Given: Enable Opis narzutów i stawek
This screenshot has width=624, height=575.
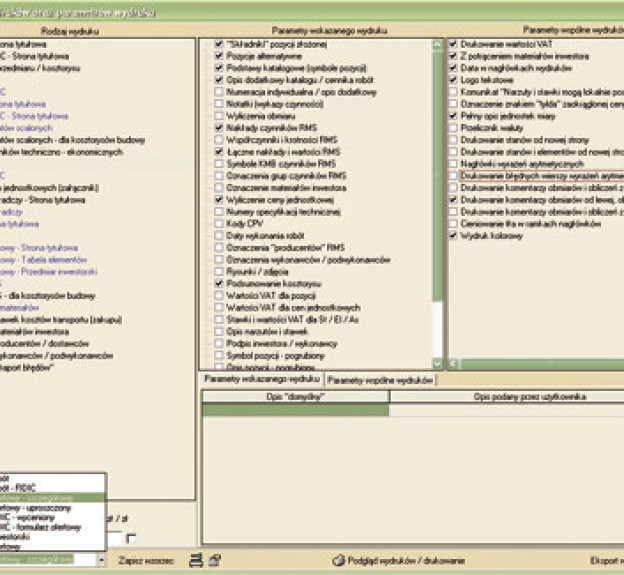Looking at the screenshot, I should pos(219,331).
